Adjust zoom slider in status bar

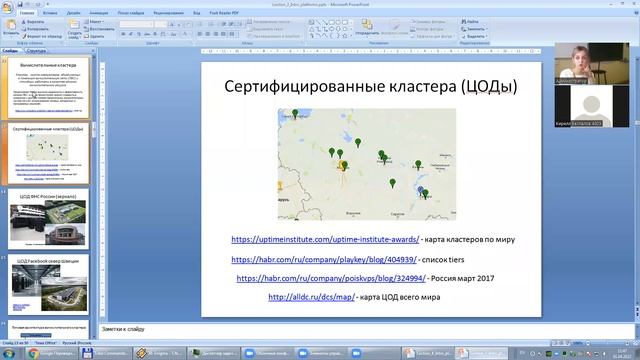608,343
